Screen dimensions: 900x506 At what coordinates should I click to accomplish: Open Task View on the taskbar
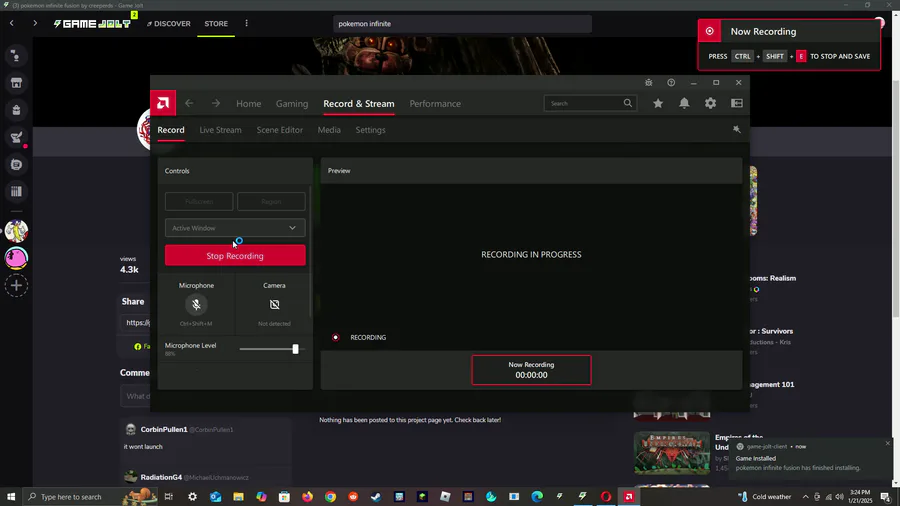point(168,497)
